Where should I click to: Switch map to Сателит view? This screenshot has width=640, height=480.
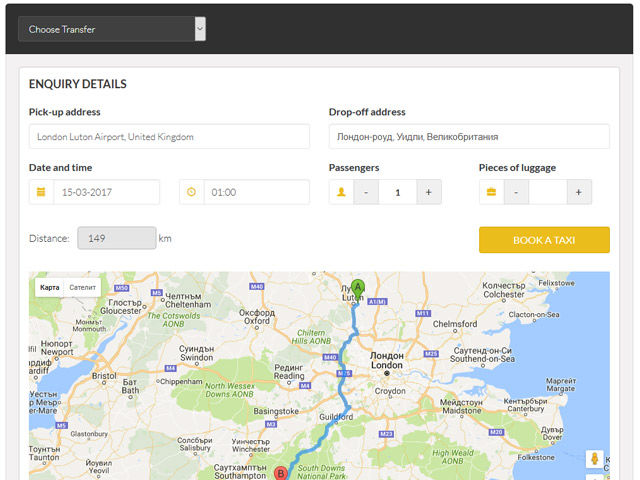82,287
